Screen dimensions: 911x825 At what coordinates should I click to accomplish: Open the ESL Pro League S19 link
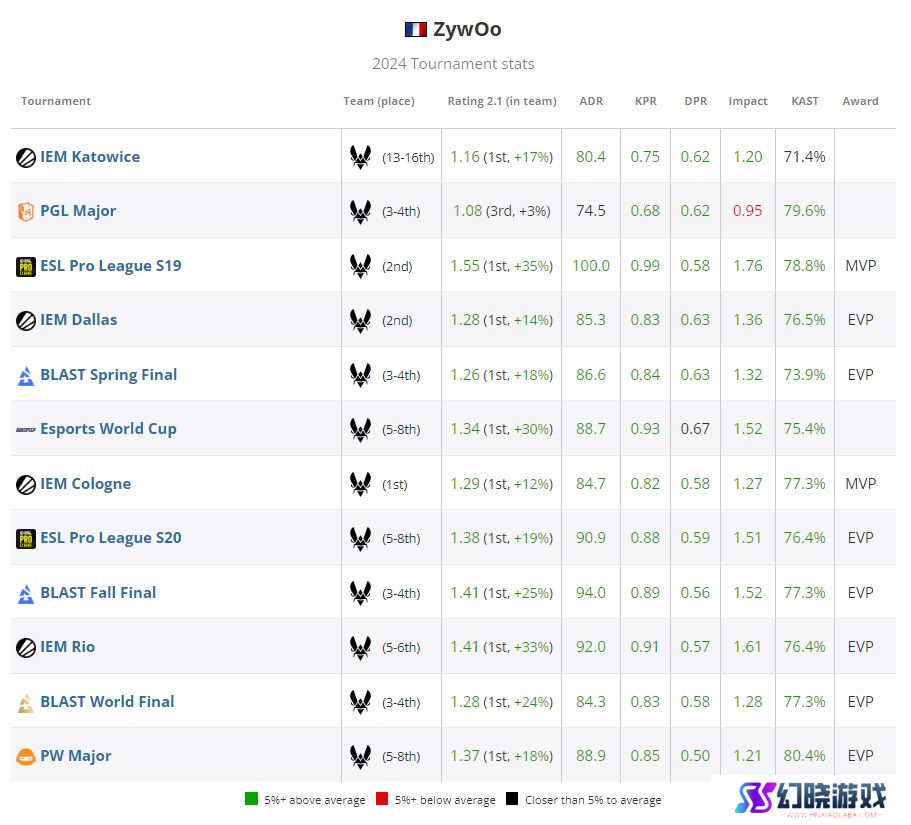110,266
